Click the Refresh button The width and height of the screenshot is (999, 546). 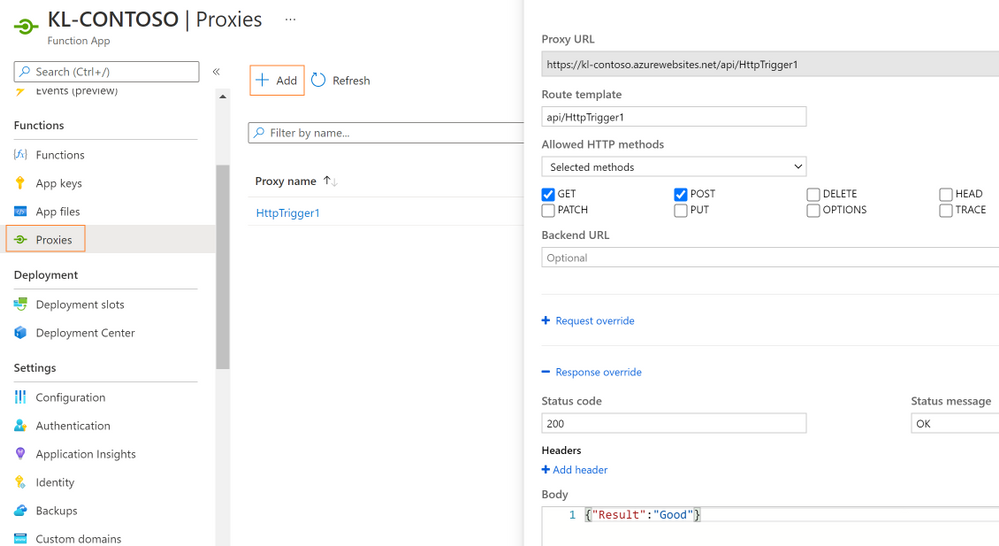pyautogui.click(x=341, y=80)
